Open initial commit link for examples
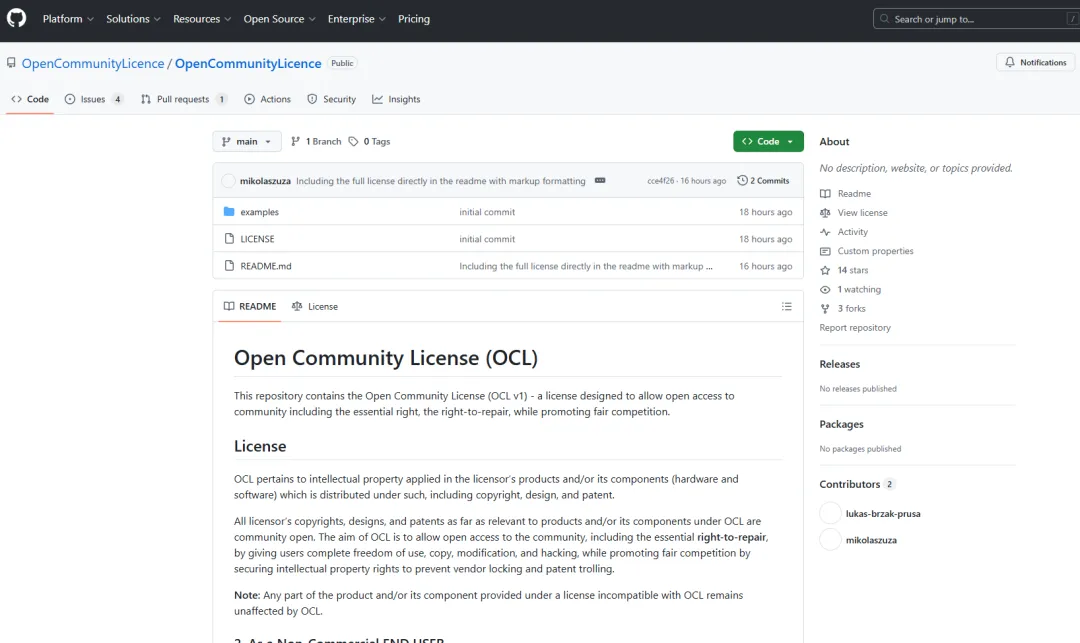 (487, 212)
